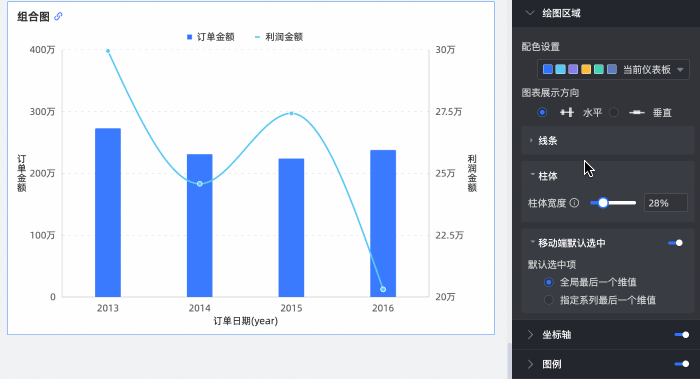Image resolution: width=700 pixels, height=379 pixels.
Task: Click the yellow swatch in the color scheme
Action: coord(586,69)
